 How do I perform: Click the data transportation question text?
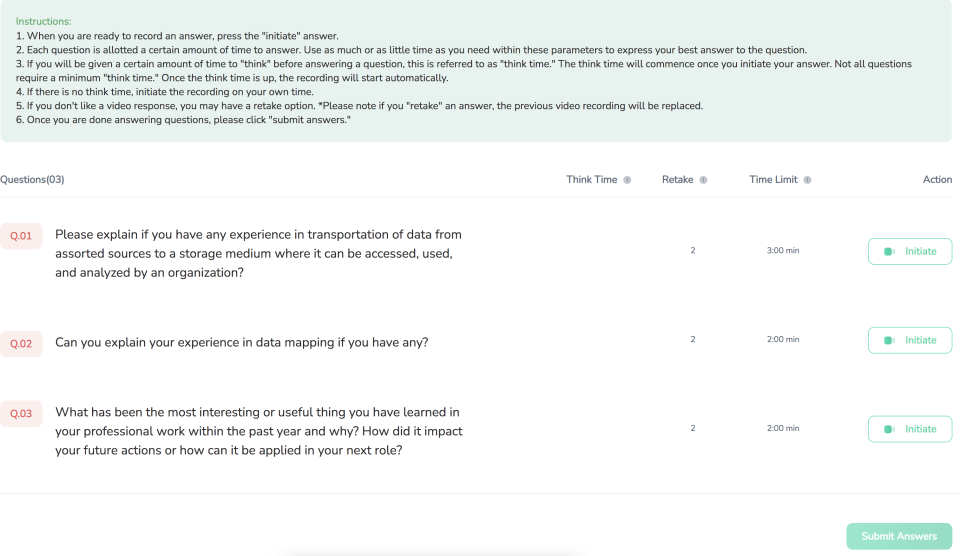[258, 253]
